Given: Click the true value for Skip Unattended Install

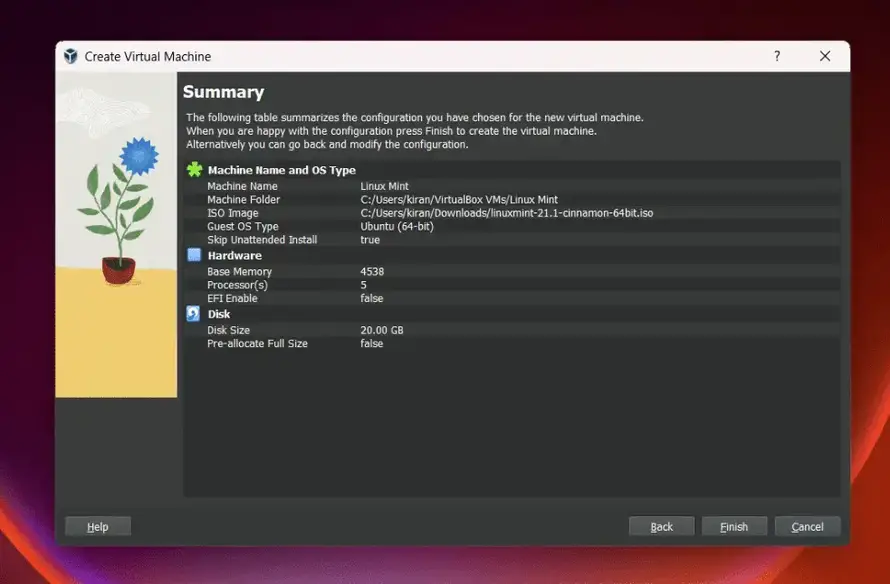Looking at the screenshot, I should pyautogui.click(x=370, y=240).
